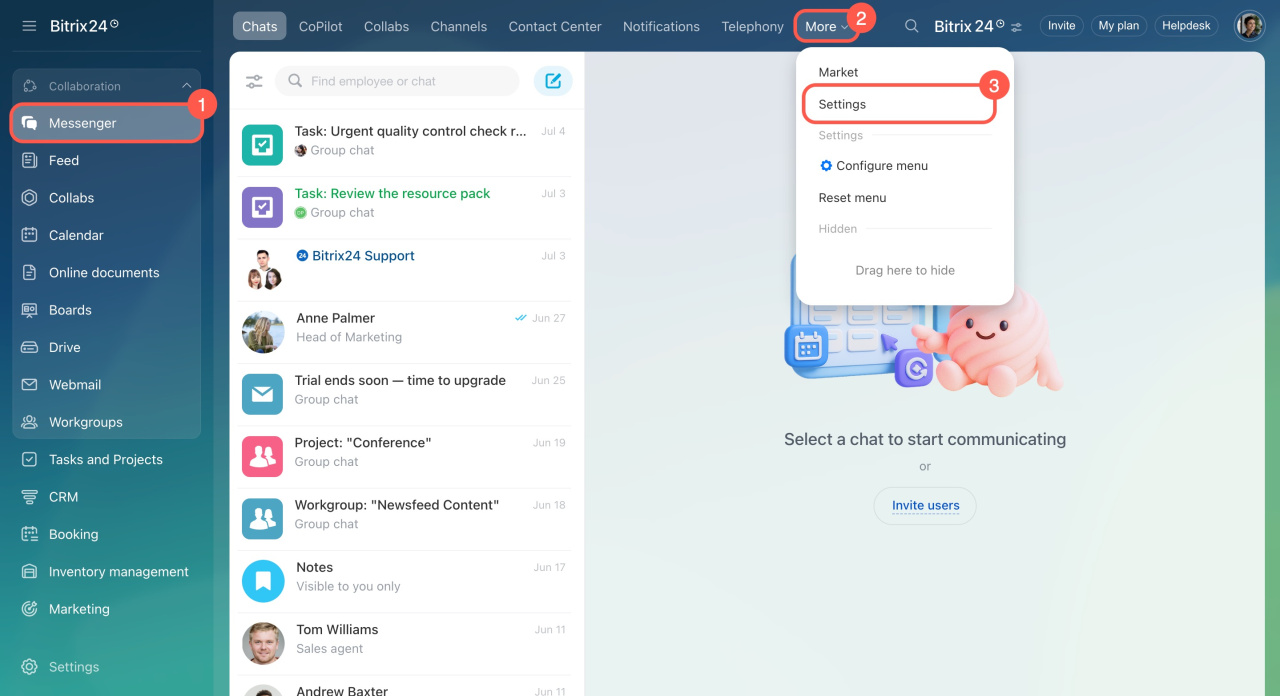Open the Urgent quality control check task chat
The height and width of the screenshot is (696, 1280).
407,146
